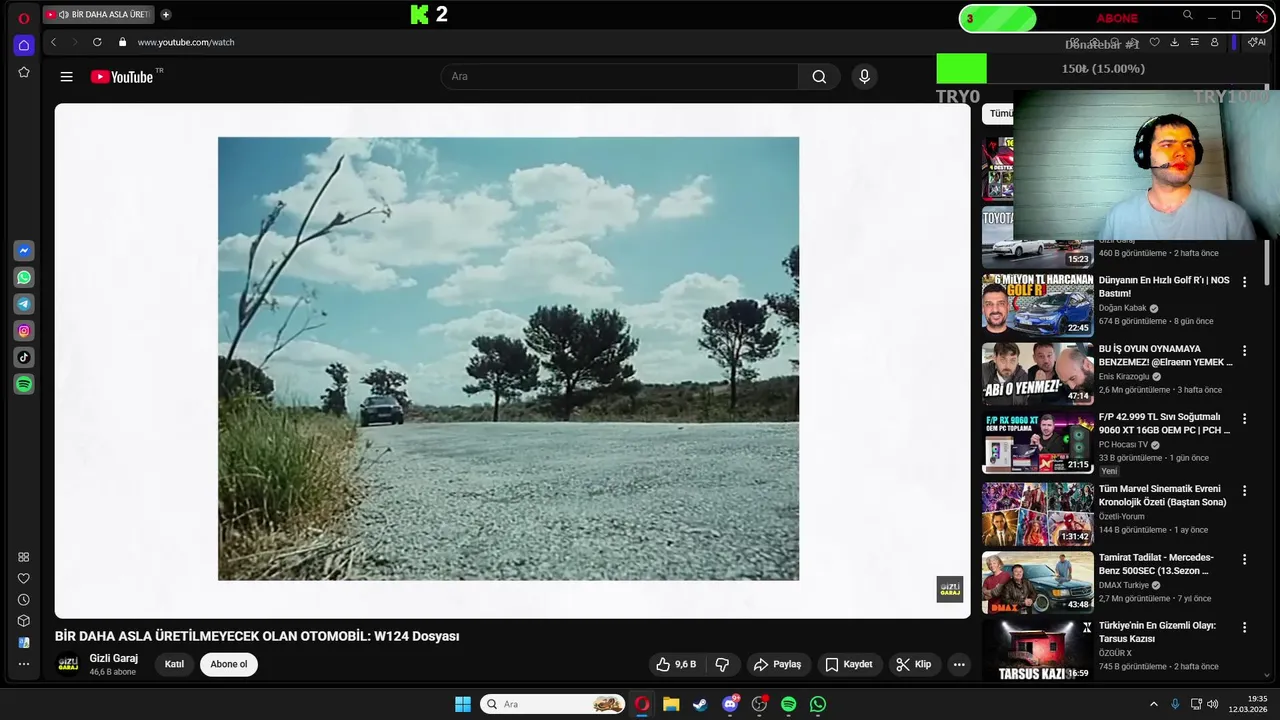The width and height of the screenshot is (1280, 720).
Task: Open Opera AI assistant button
Action: pos(1257,42)
